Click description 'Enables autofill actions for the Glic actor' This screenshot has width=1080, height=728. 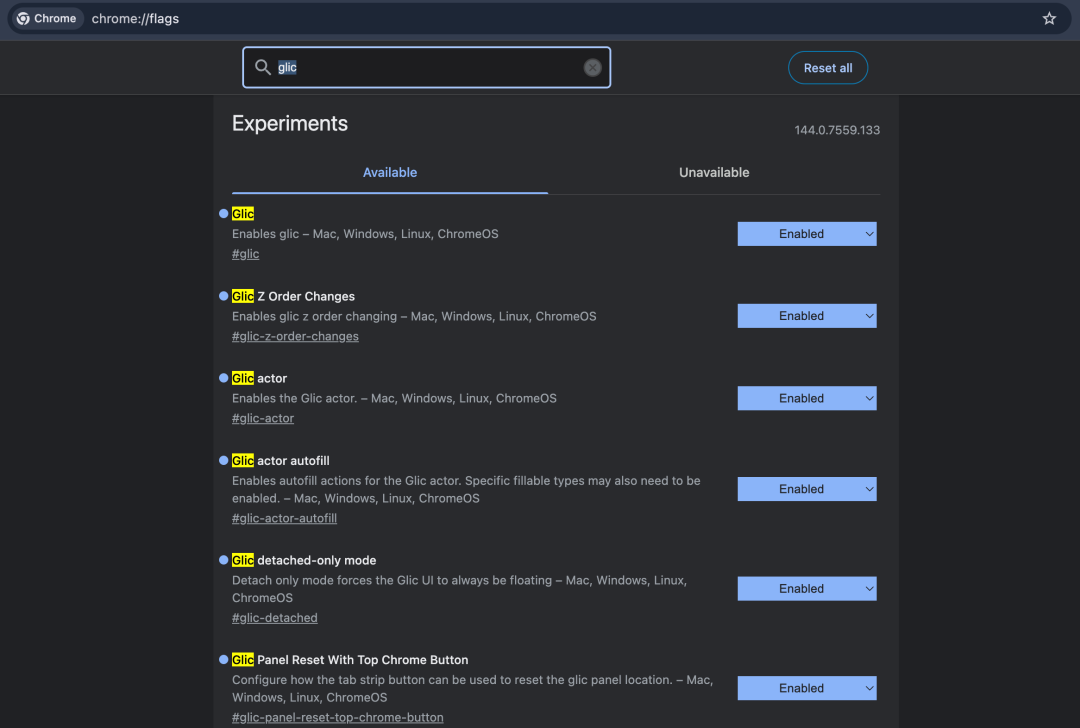(466, 490)
